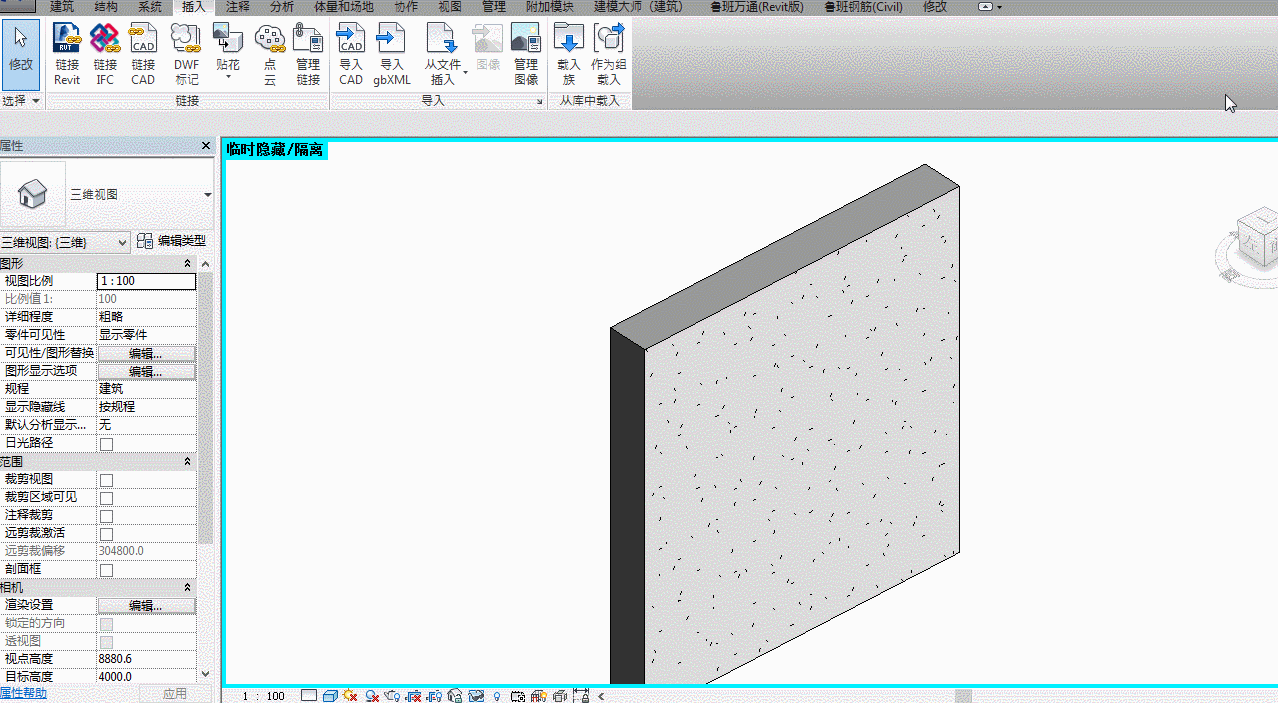Open 管理图像 manage images
Screen dimensions: 1278x703
[x=526, y=54]
